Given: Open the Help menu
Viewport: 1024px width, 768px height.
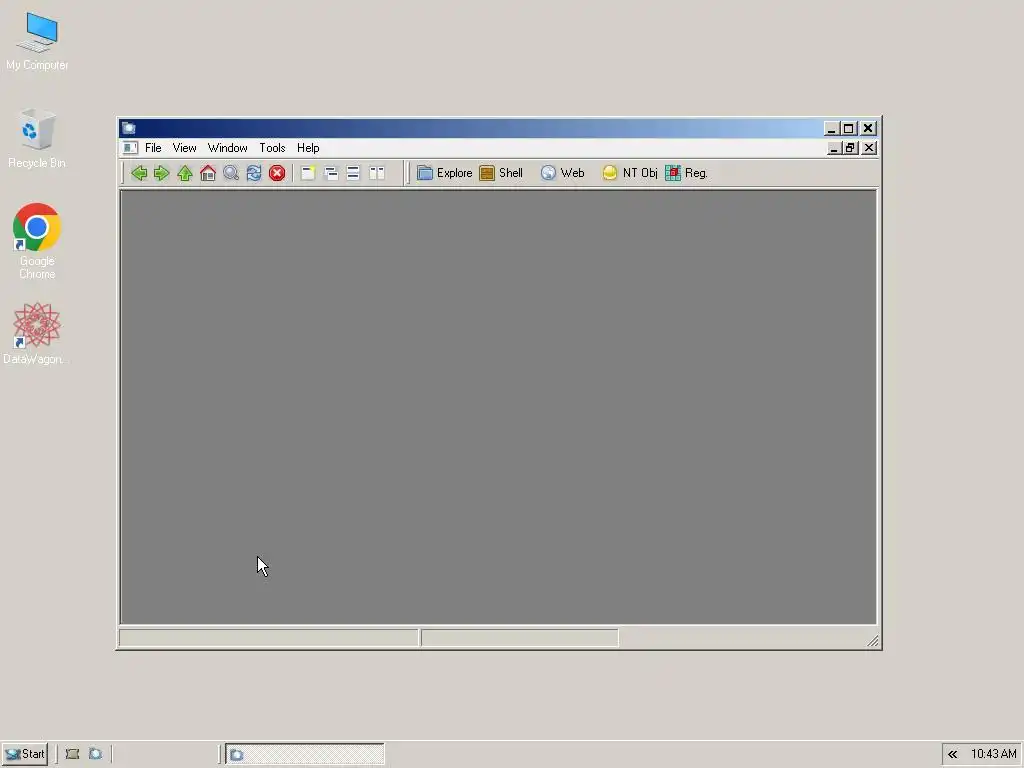Looking at the screenshot, I should coord(308,148).
